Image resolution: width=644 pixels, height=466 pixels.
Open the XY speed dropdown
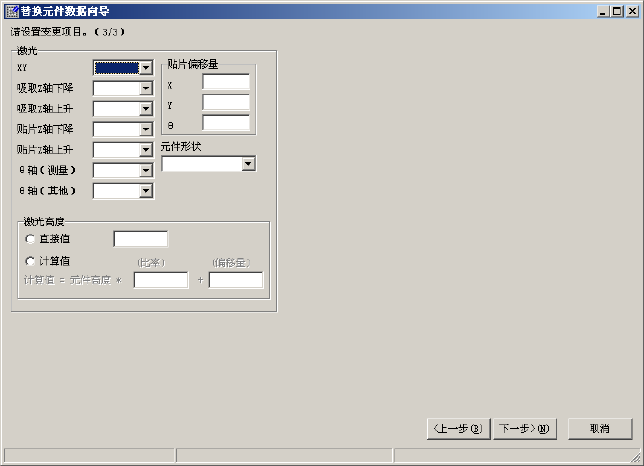[x=123, y=68]
